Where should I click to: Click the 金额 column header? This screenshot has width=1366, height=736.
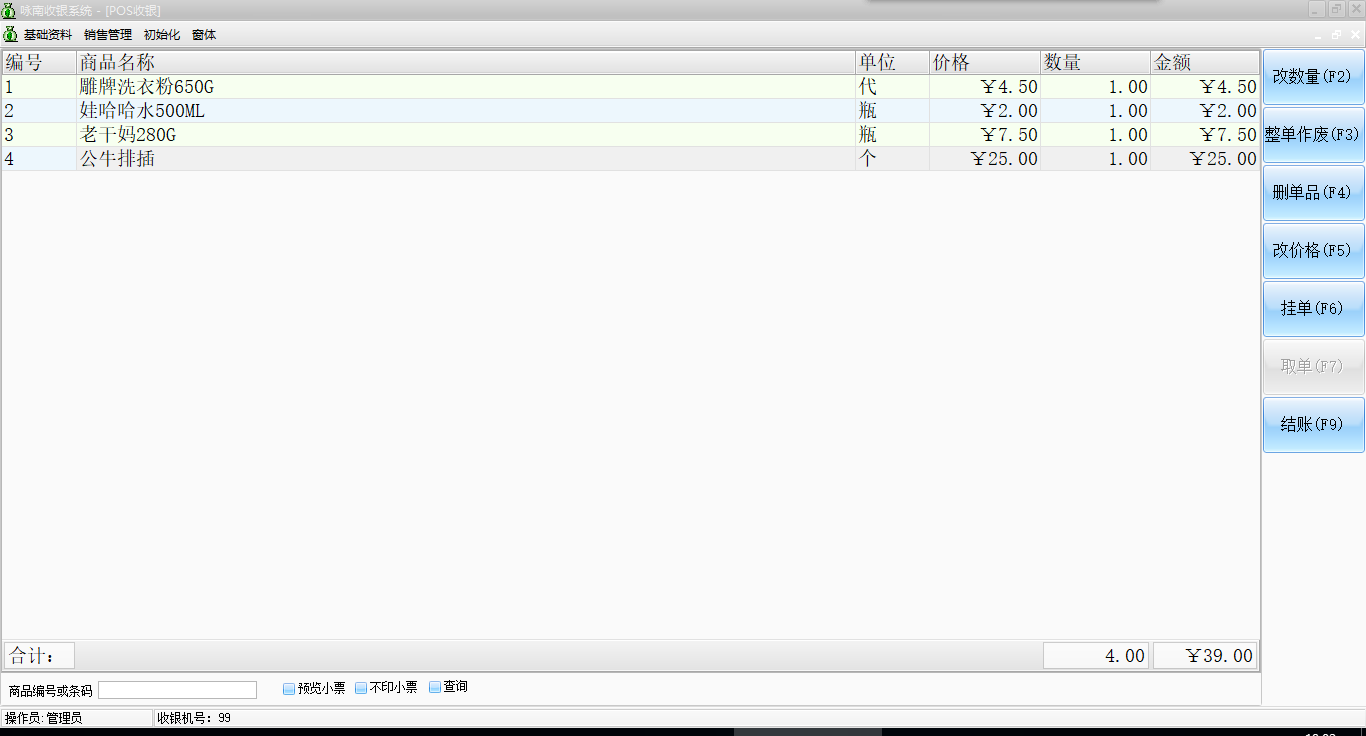pos(1205,63)
